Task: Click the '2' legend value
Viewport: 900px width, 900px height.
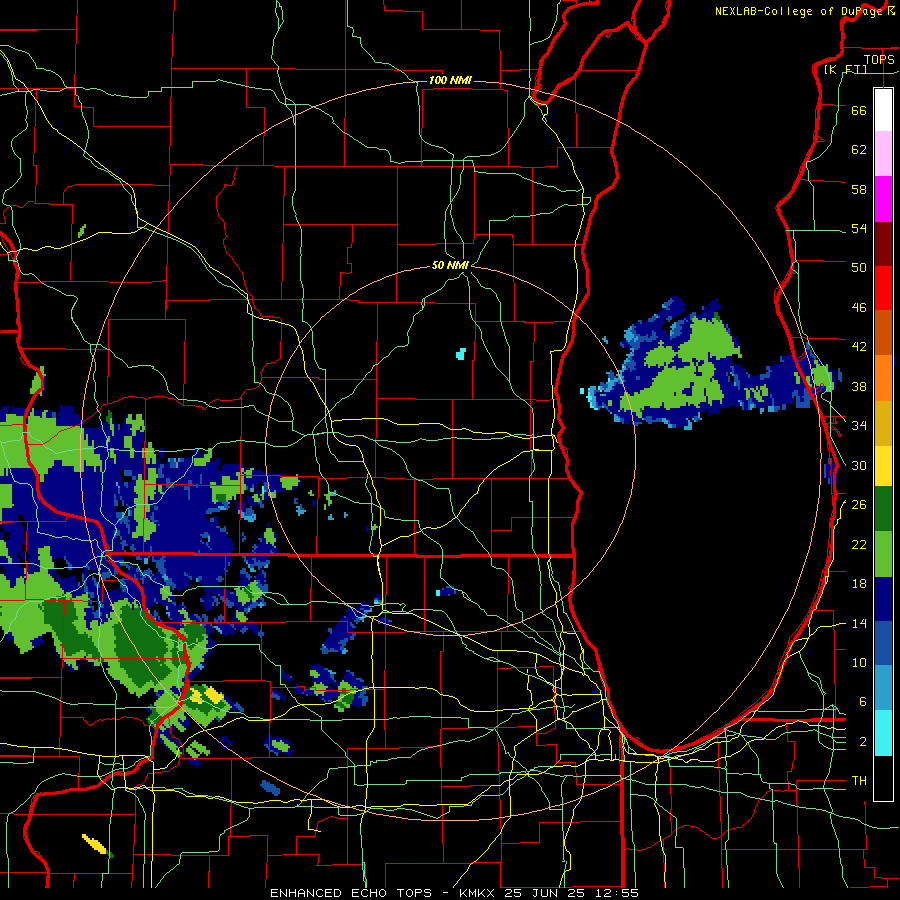Action: tap(863, 742)
